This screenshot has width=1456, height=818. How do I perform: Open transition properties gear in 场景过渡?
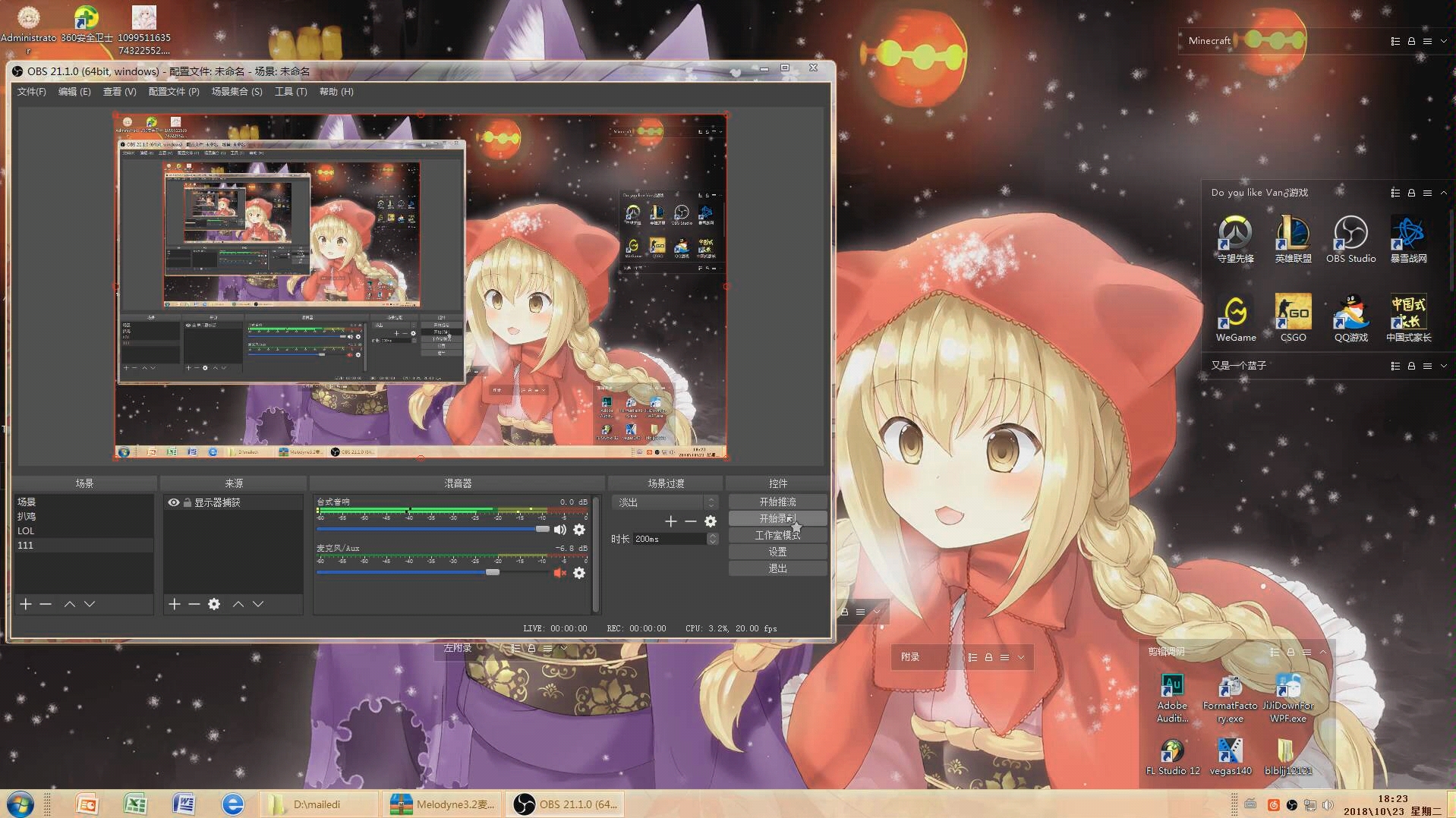(711, 521)
